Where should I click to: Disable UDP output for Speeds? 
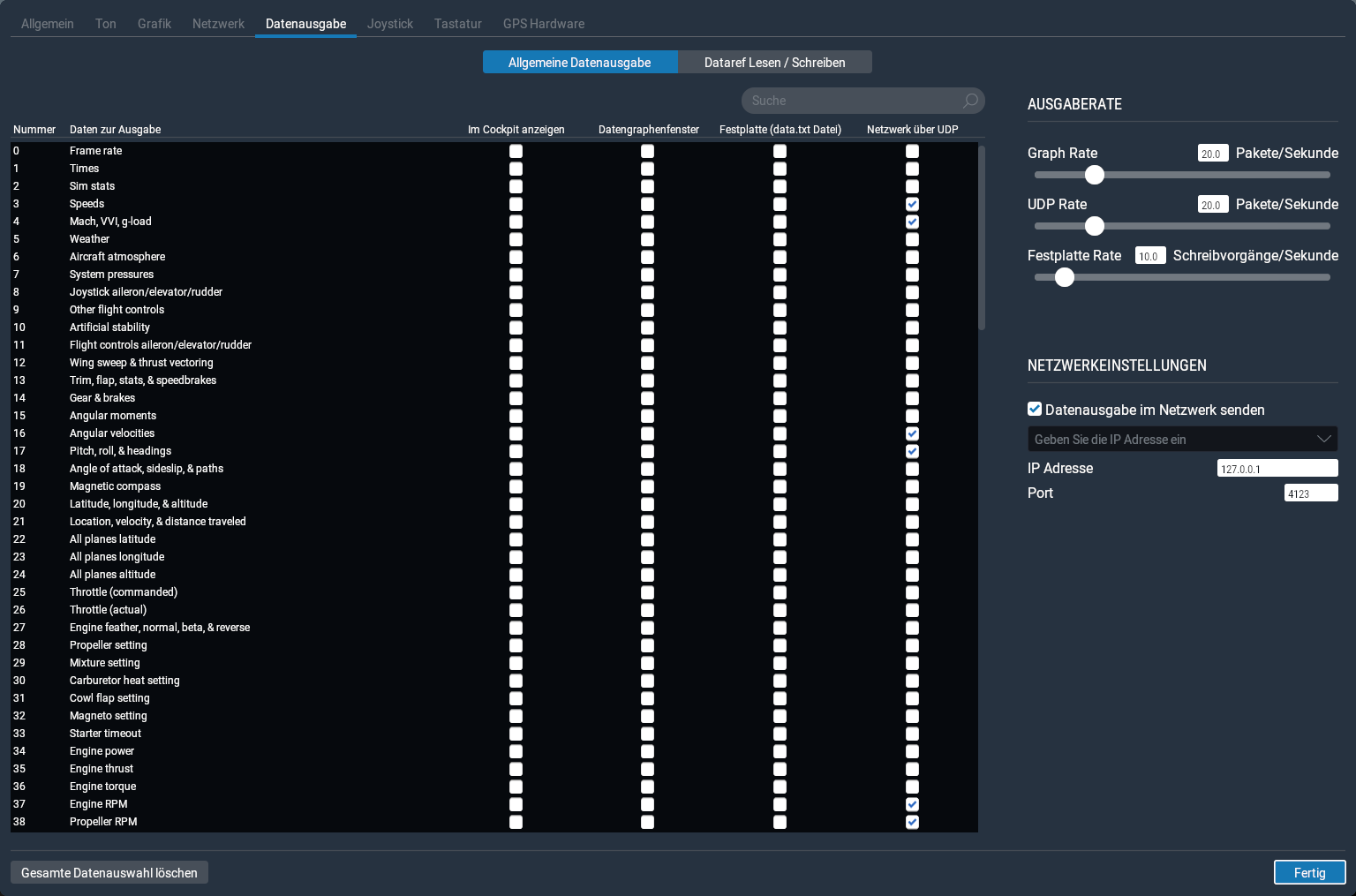pos(912,204)
